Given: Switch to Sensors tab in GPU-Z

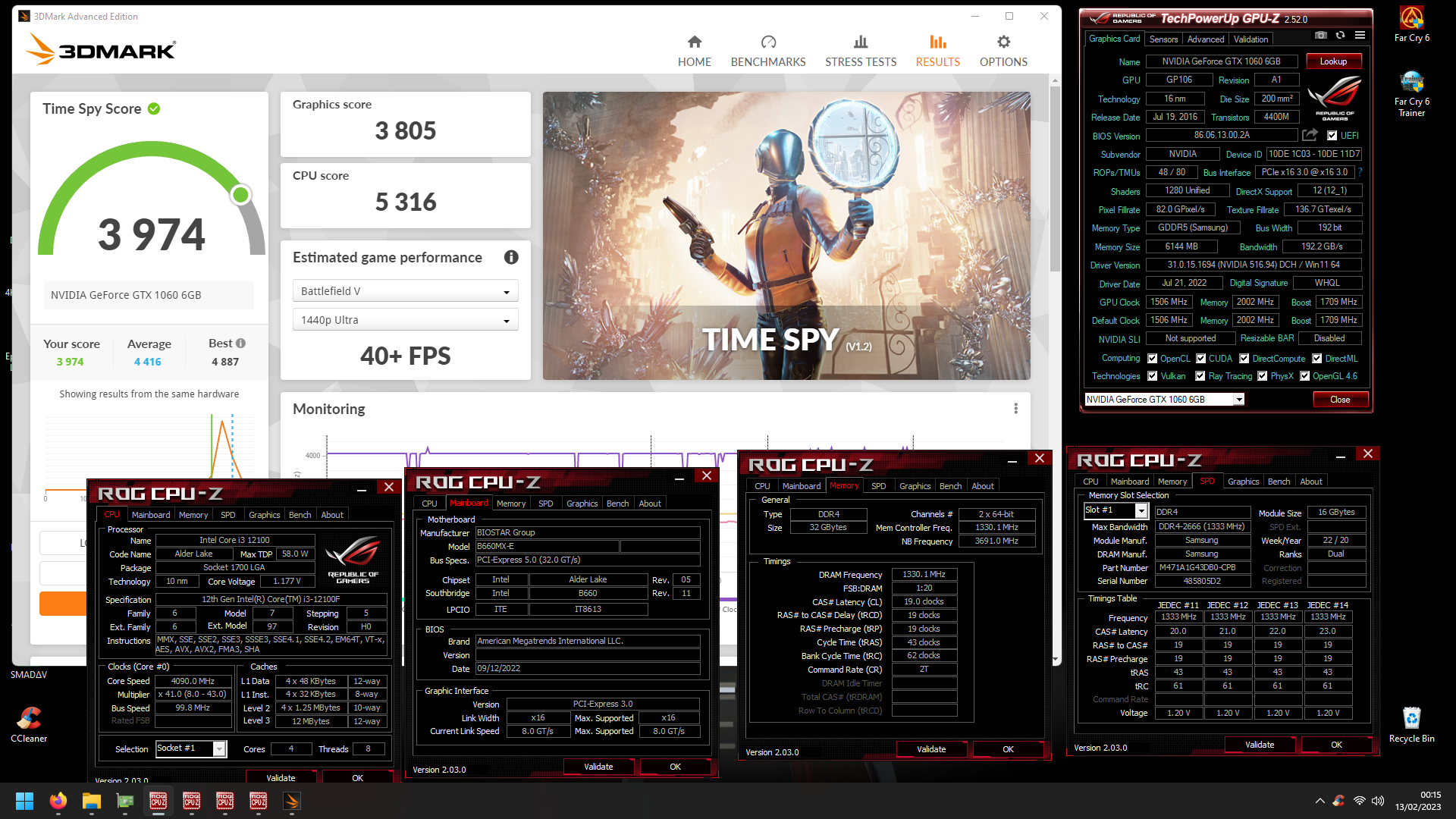Looking at the screenshot, I should (x=1163, y=39).
